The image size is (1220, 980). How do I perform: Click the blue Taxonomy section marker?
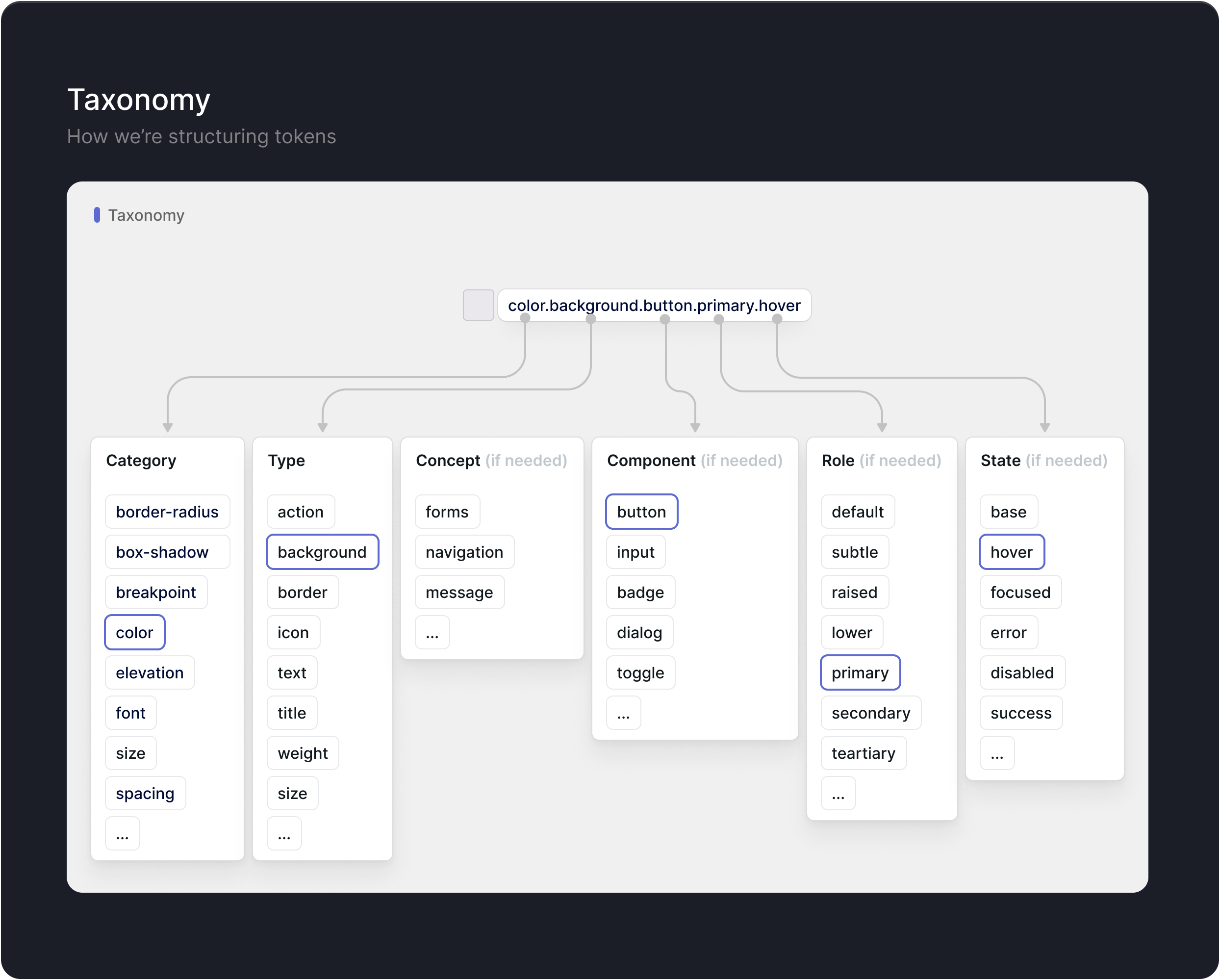click(x=97, y=215)
